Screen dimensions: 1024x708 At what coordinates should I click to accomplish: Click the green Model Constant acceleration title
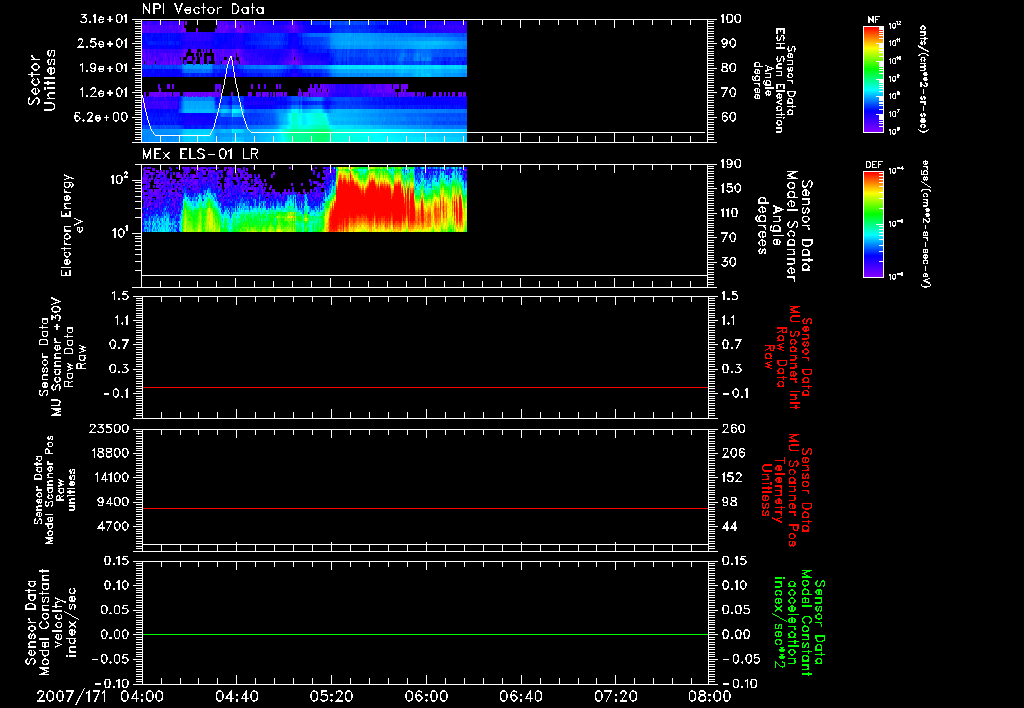pyautogui.click(x=798, y=622)
